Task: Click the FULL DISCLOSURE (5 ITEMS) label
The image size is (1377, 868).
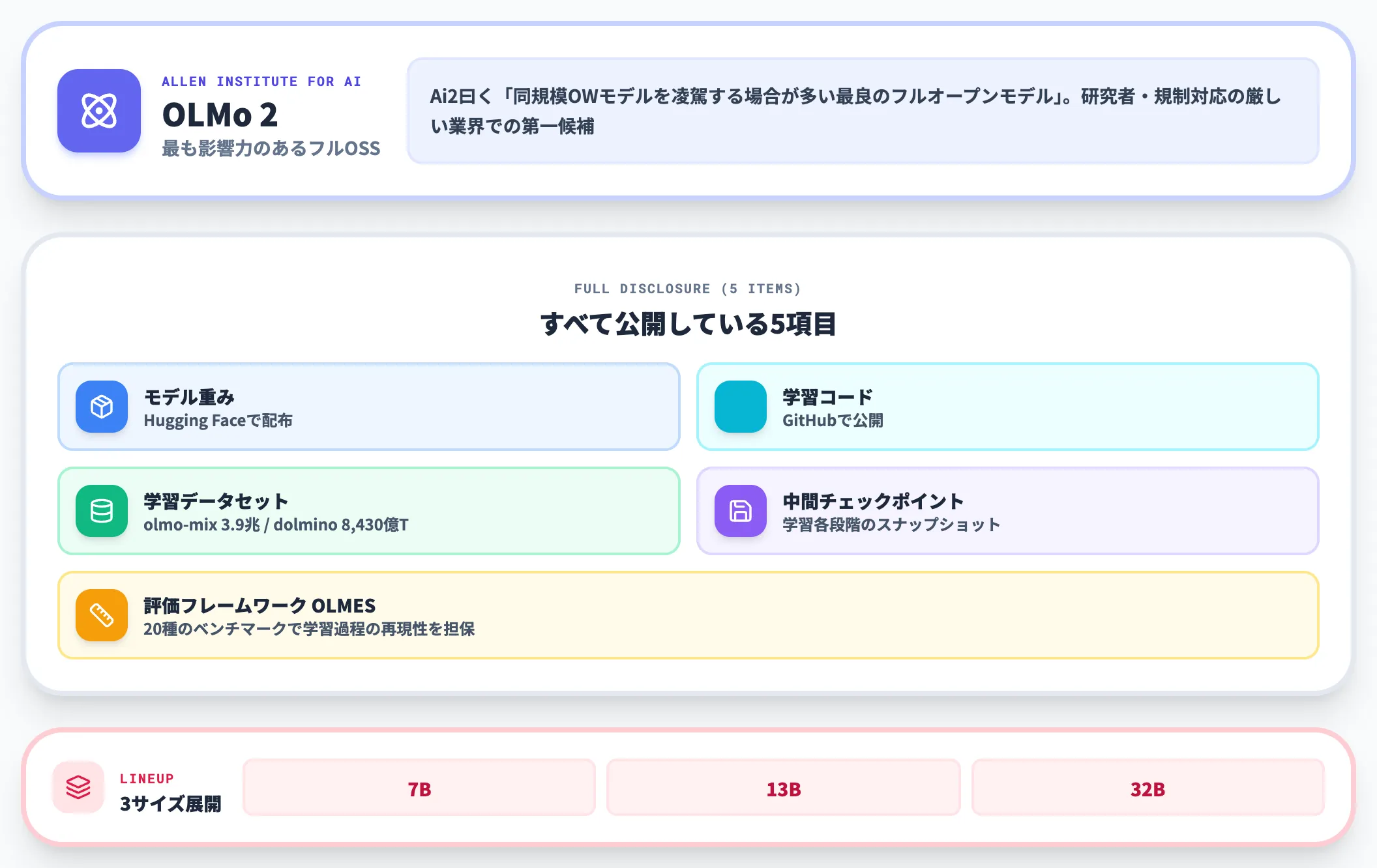Action: (688, 289)
